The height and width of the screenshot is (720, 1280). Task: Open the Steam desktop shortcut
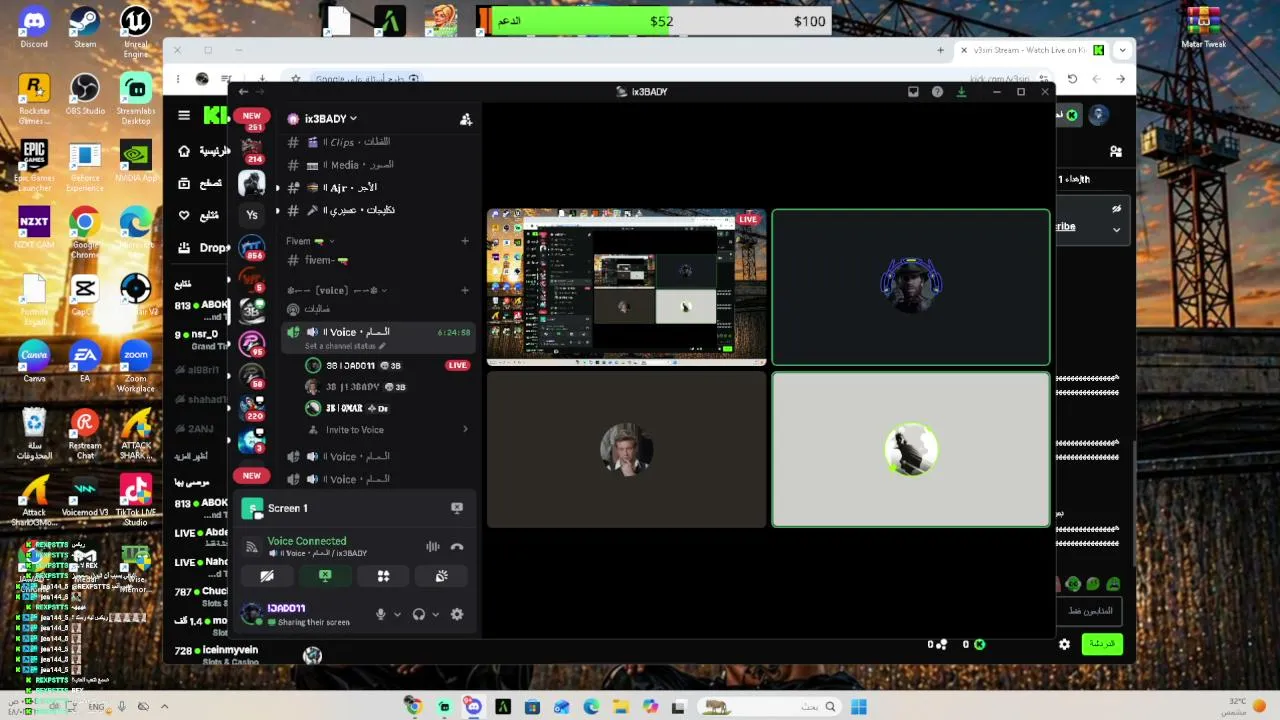(85, 28)
